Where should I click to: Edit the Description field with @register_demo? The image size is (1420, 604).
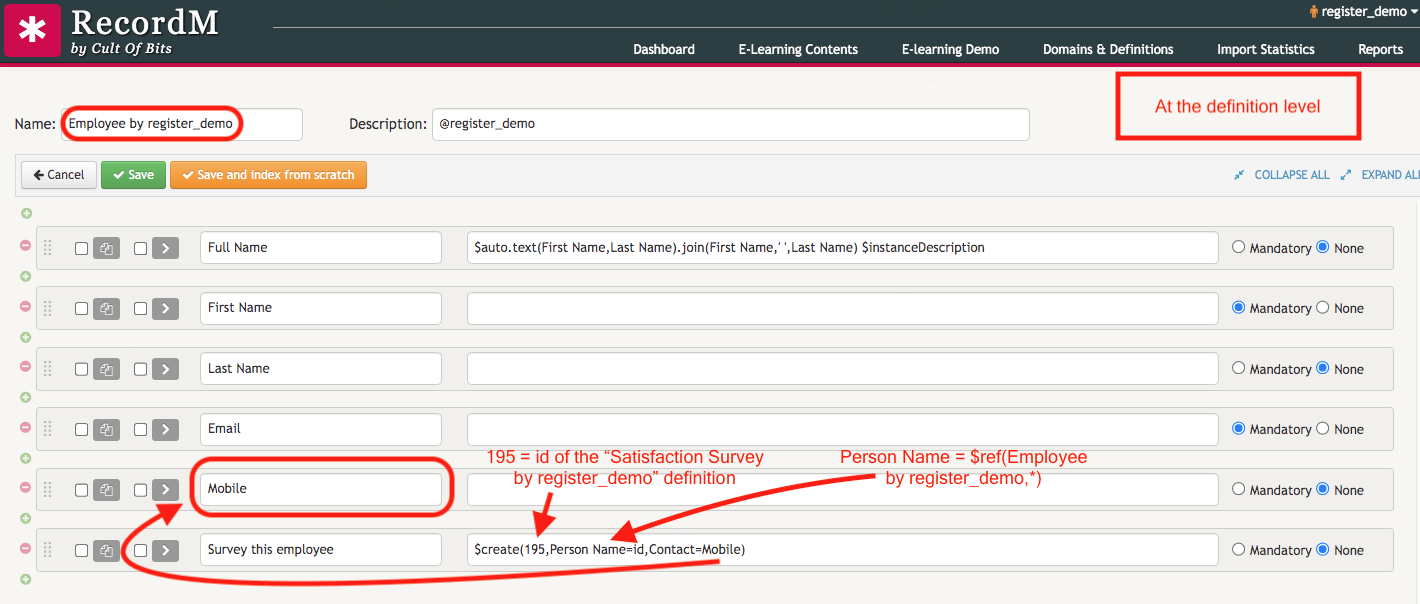[x=731, y=124]
